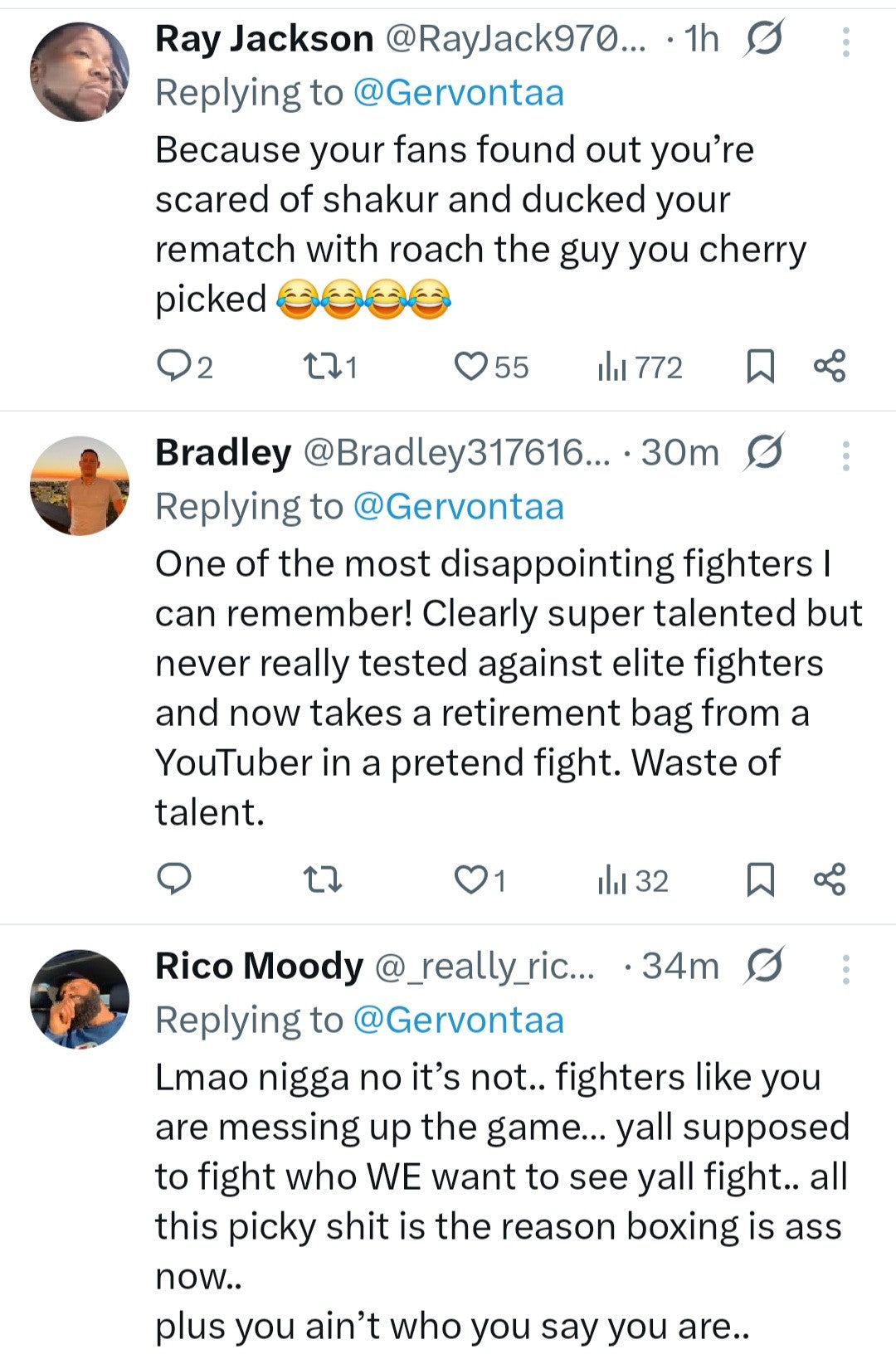896x1364 pixels.
Task: Open reply on Ray Jackson's tweet
Action: (174, 366)
